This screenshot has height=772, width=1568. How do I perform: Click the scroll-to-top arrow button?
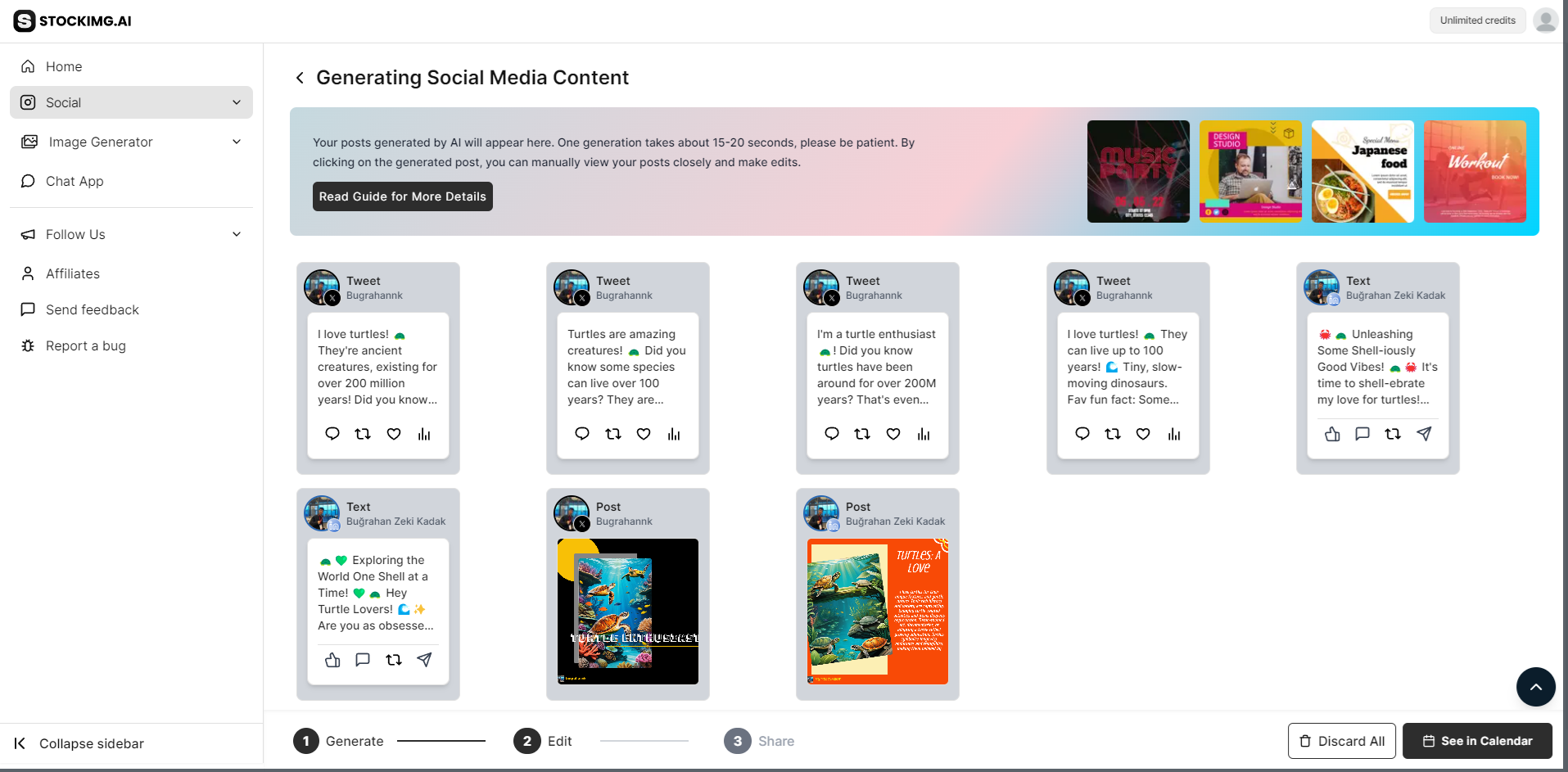click(x=1536, y=687)
